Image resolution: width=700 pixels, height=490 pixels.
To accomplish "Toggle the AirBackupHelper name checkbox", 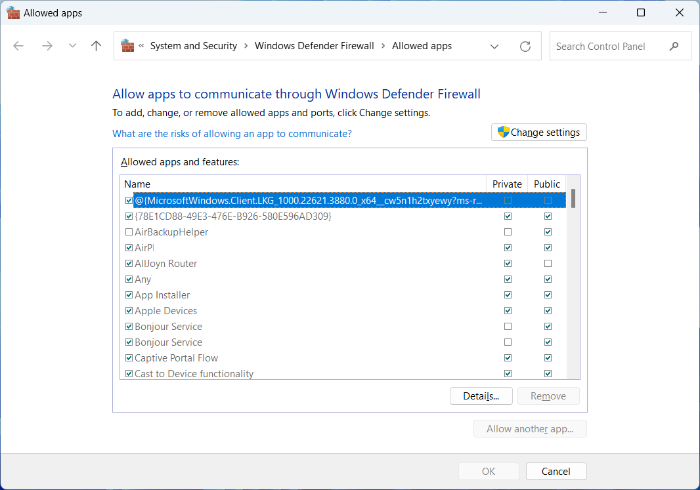I will coord(128,232).
